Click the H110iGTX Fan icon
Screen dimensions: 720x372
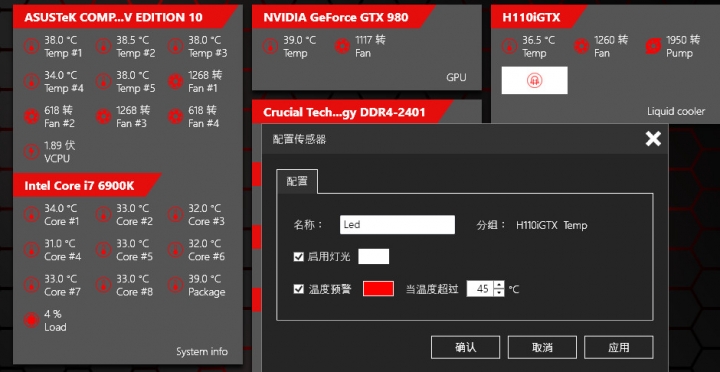point(581,46)
